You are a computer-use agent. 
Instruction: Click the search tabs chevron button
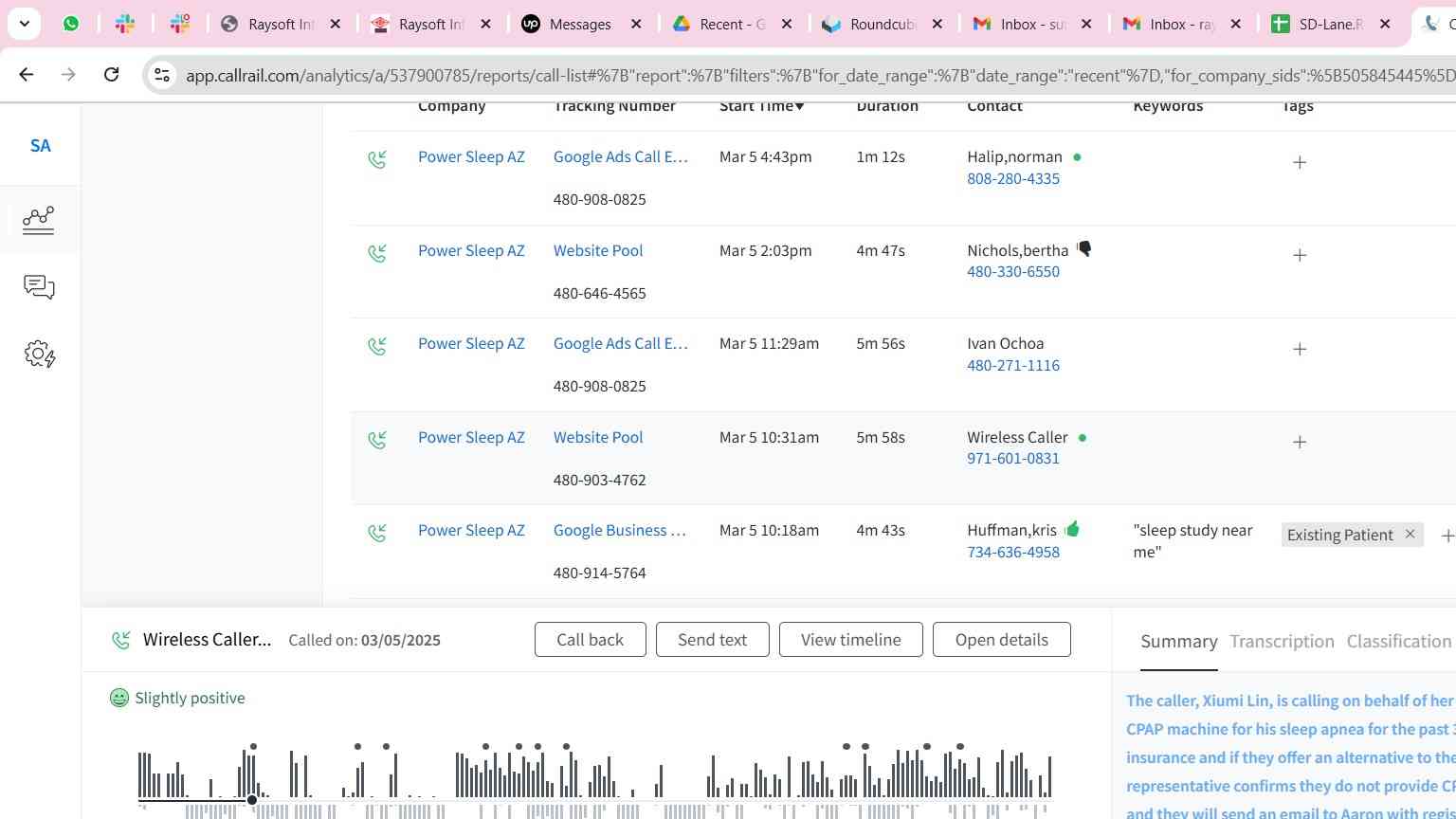[24, 24]
